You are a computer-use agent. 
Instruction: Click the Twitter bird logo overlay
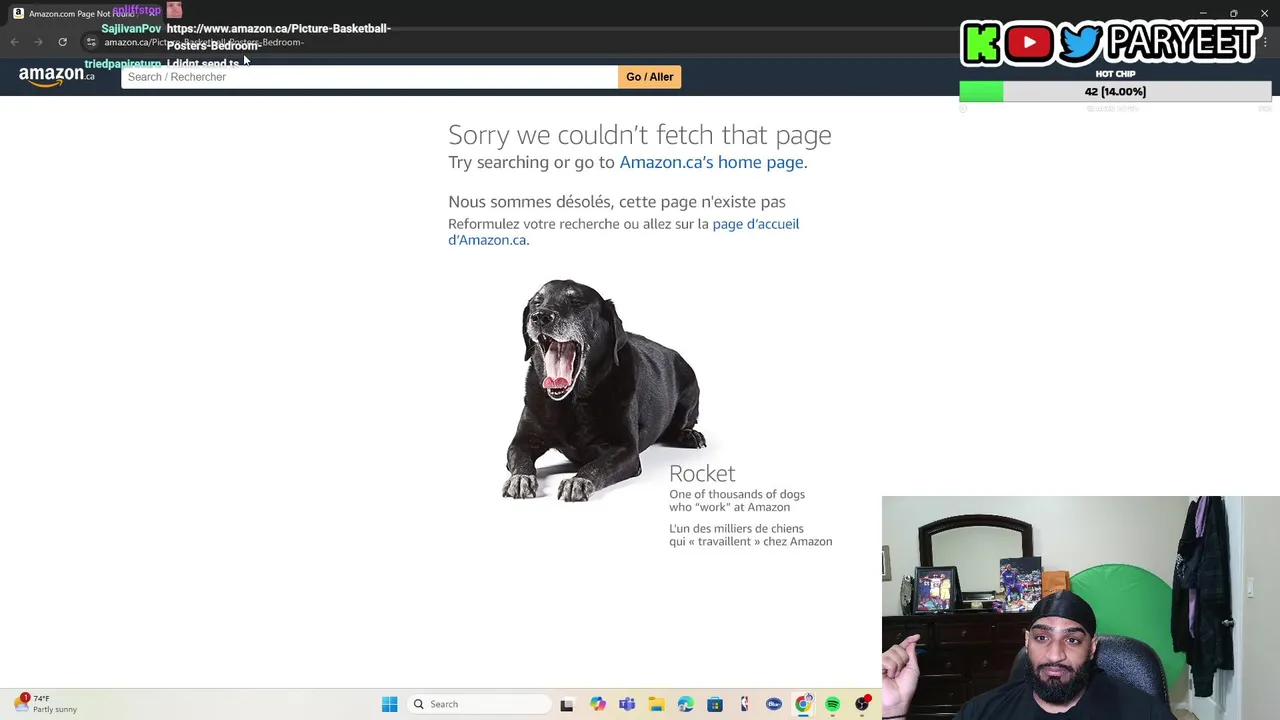(x=1080, y=43)
